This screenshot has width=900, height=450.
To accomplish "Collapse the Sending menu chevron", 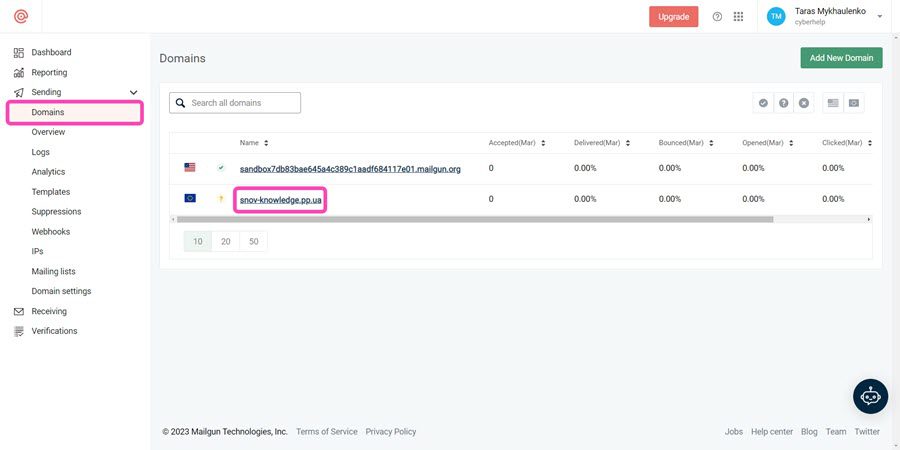I will point(134,92).
